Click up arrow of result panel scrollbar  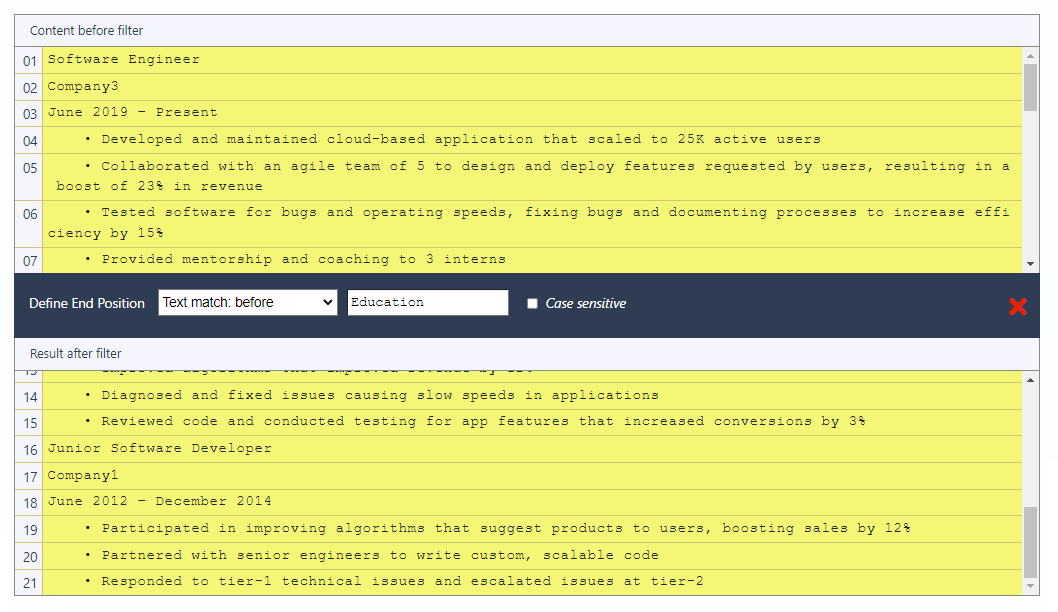tap(1030, 379)
